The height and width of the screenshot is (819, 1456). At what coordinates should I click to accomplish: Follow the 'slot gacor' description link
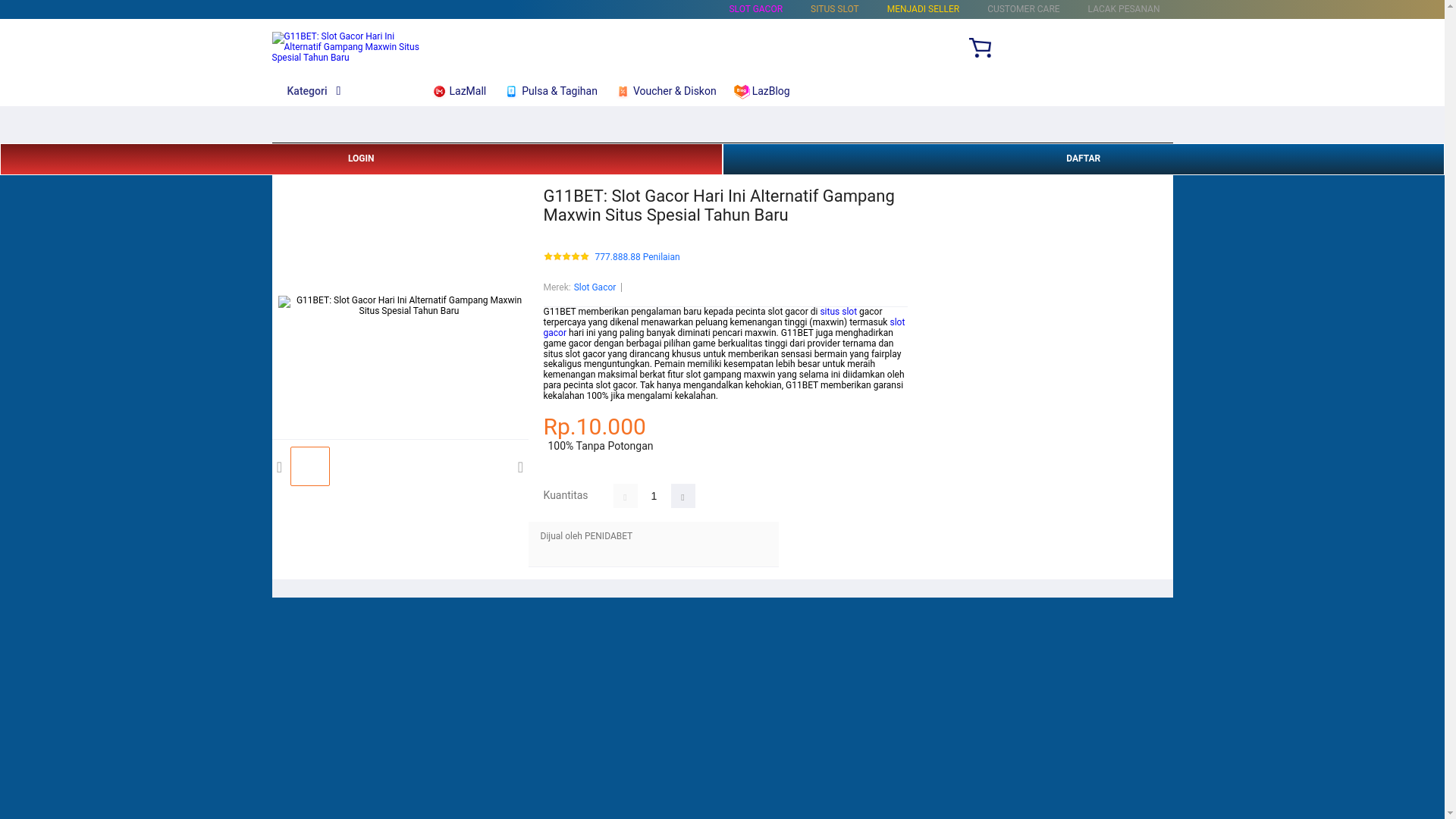896,322
